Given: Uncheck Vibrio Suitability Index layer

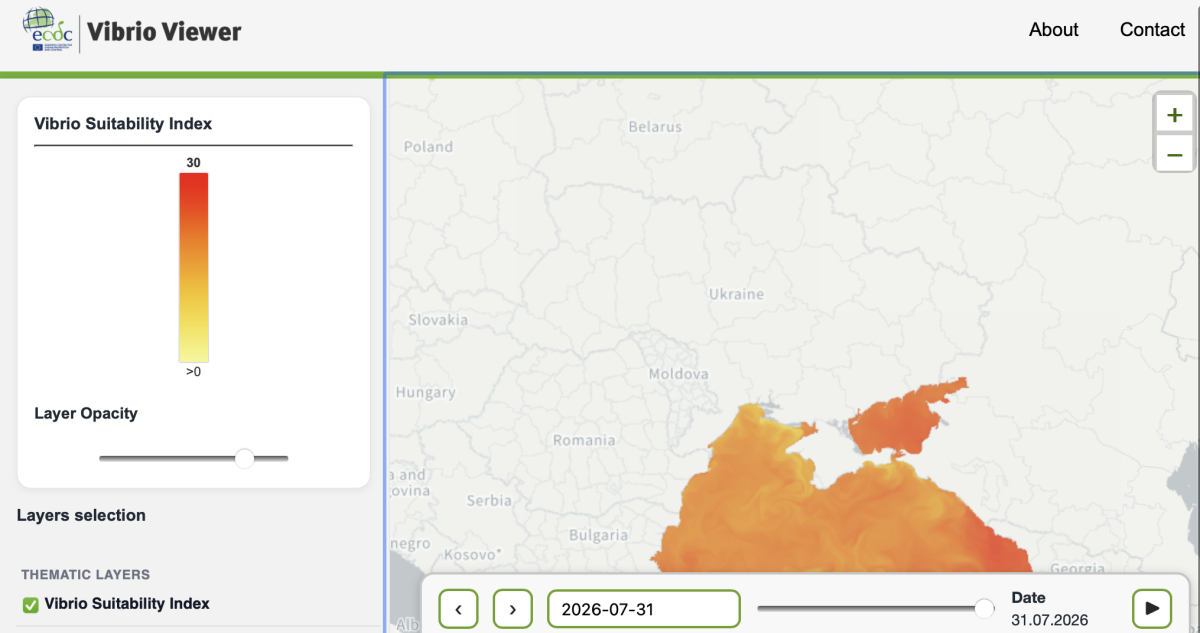Looking at the screenshot, I should point(31,604).
